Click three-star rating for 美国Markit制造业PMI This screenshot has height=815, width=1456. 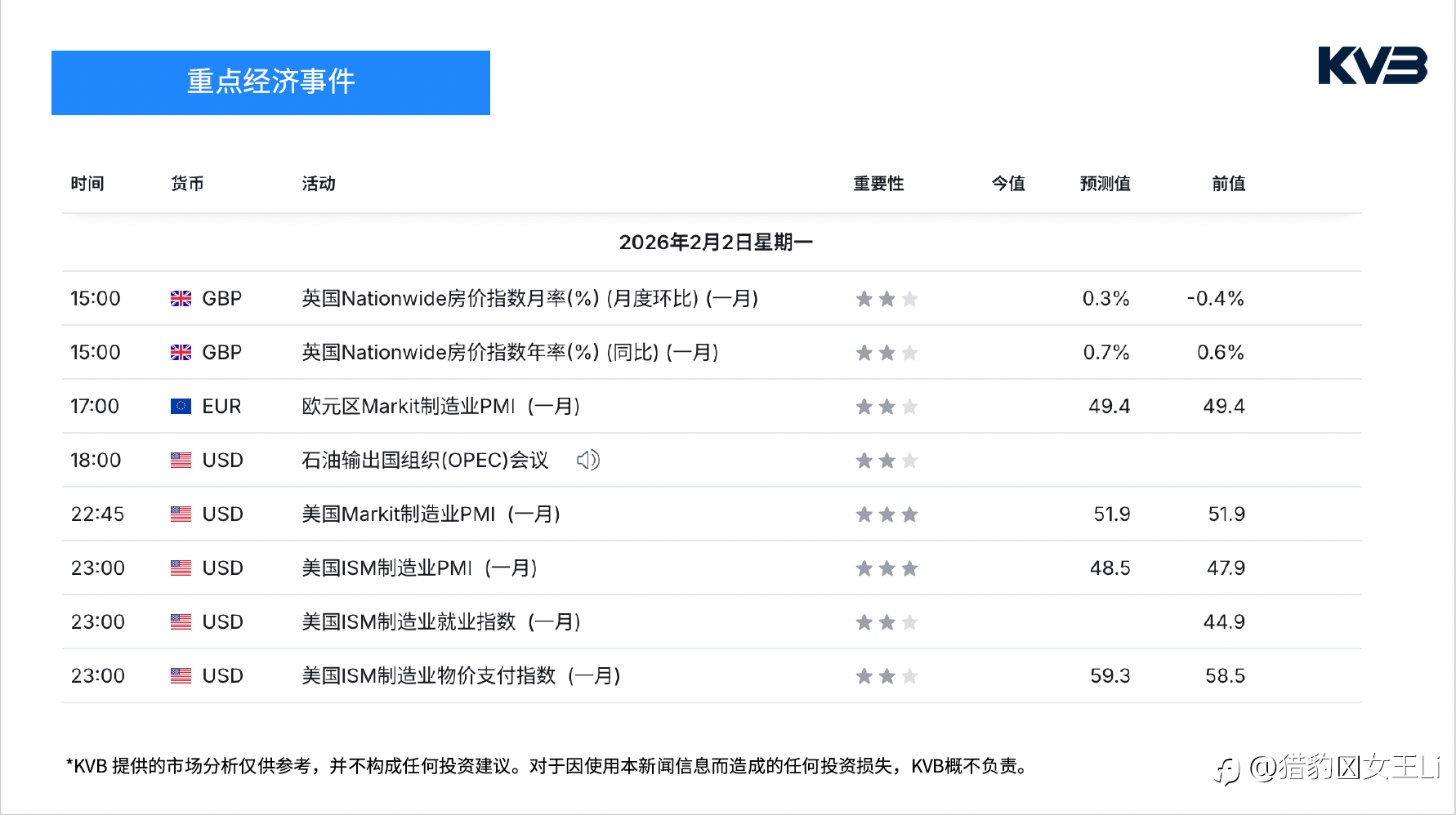887,514
